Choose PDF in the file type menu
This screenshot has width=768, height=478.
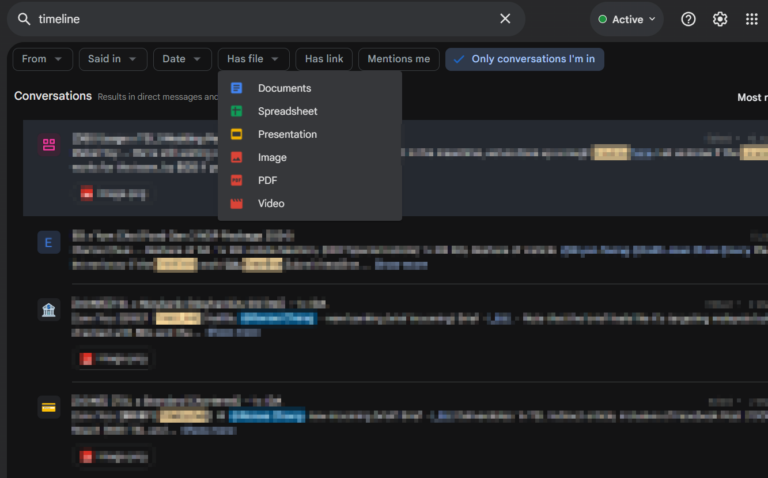point(267,180)
